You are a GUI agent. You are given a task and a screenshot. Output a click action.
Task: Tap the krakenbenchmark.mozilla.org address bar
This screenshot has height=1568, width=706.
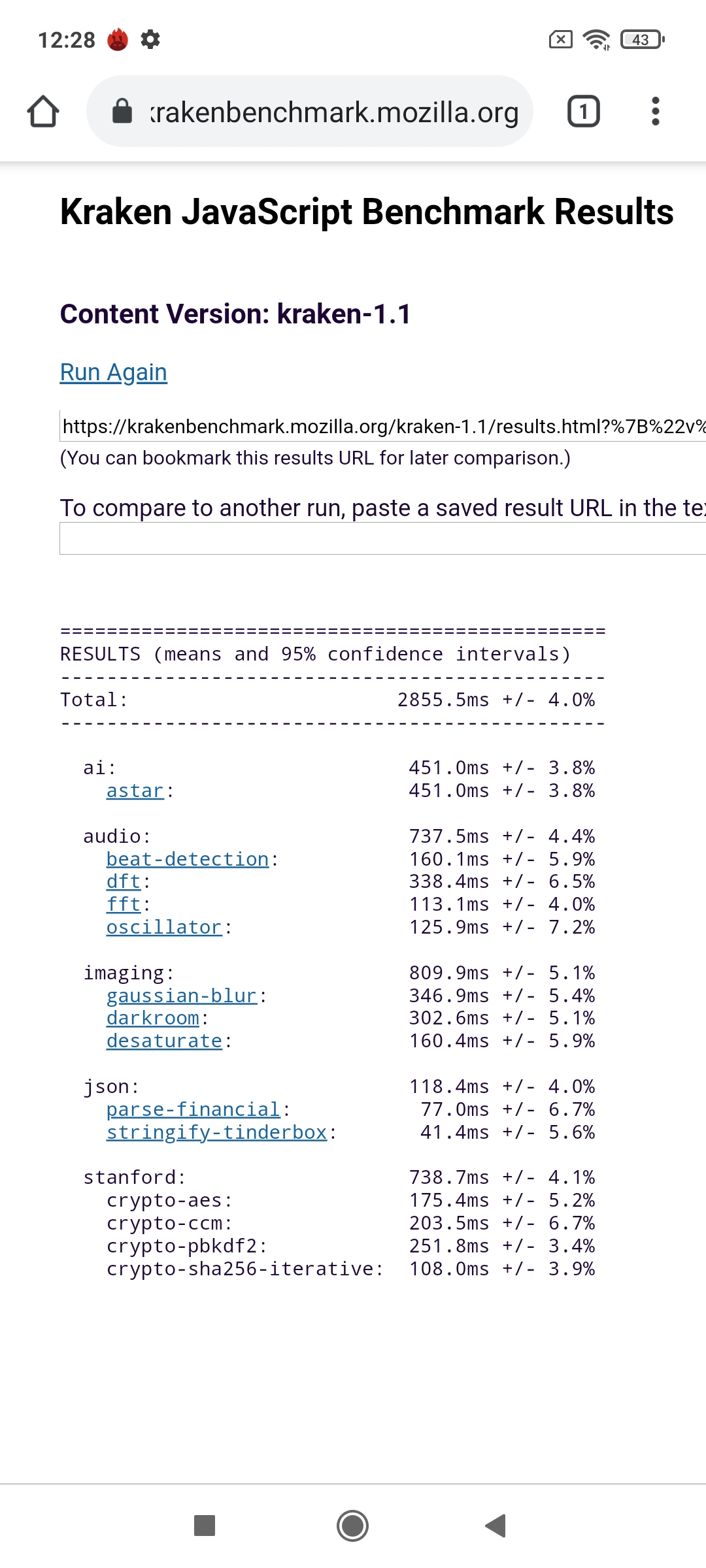[333, 112]
